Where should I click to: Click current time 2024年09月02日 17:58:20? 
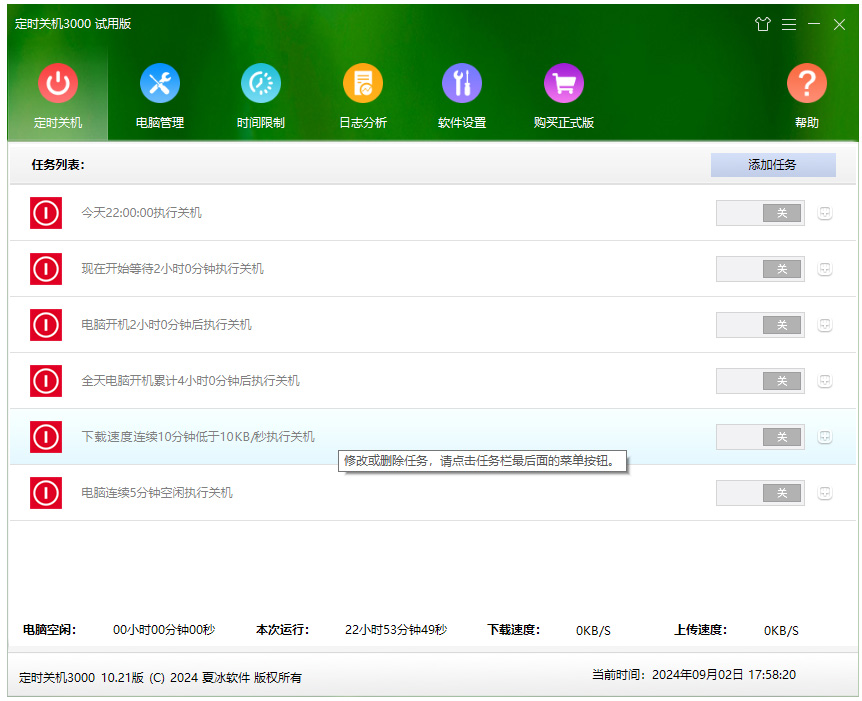(x=724, y=675)
